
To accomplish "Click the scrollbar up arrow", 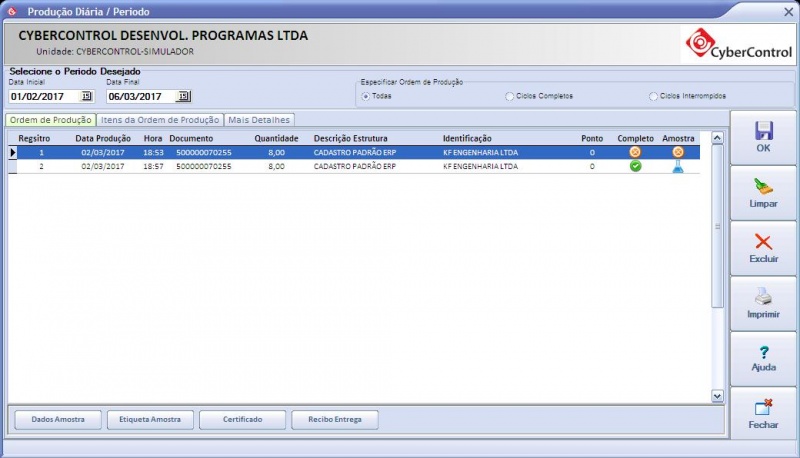I will click(717, 138).
